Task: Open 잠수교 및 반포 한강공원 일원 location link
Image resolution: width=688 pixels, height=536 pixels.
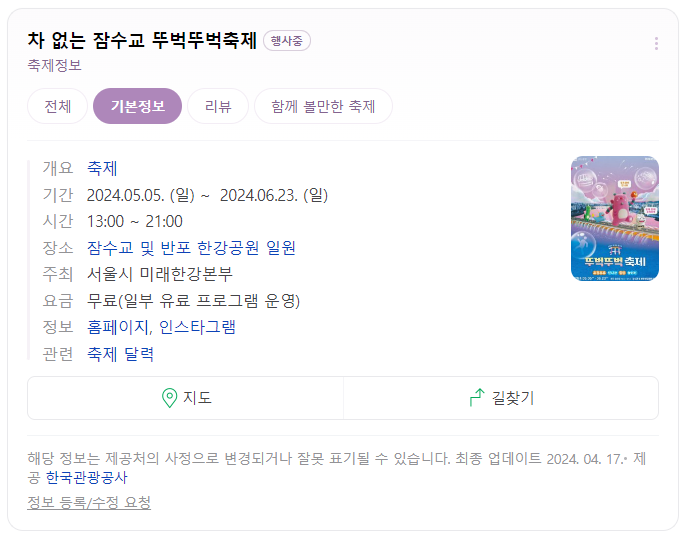Action: tap(191, 248)
